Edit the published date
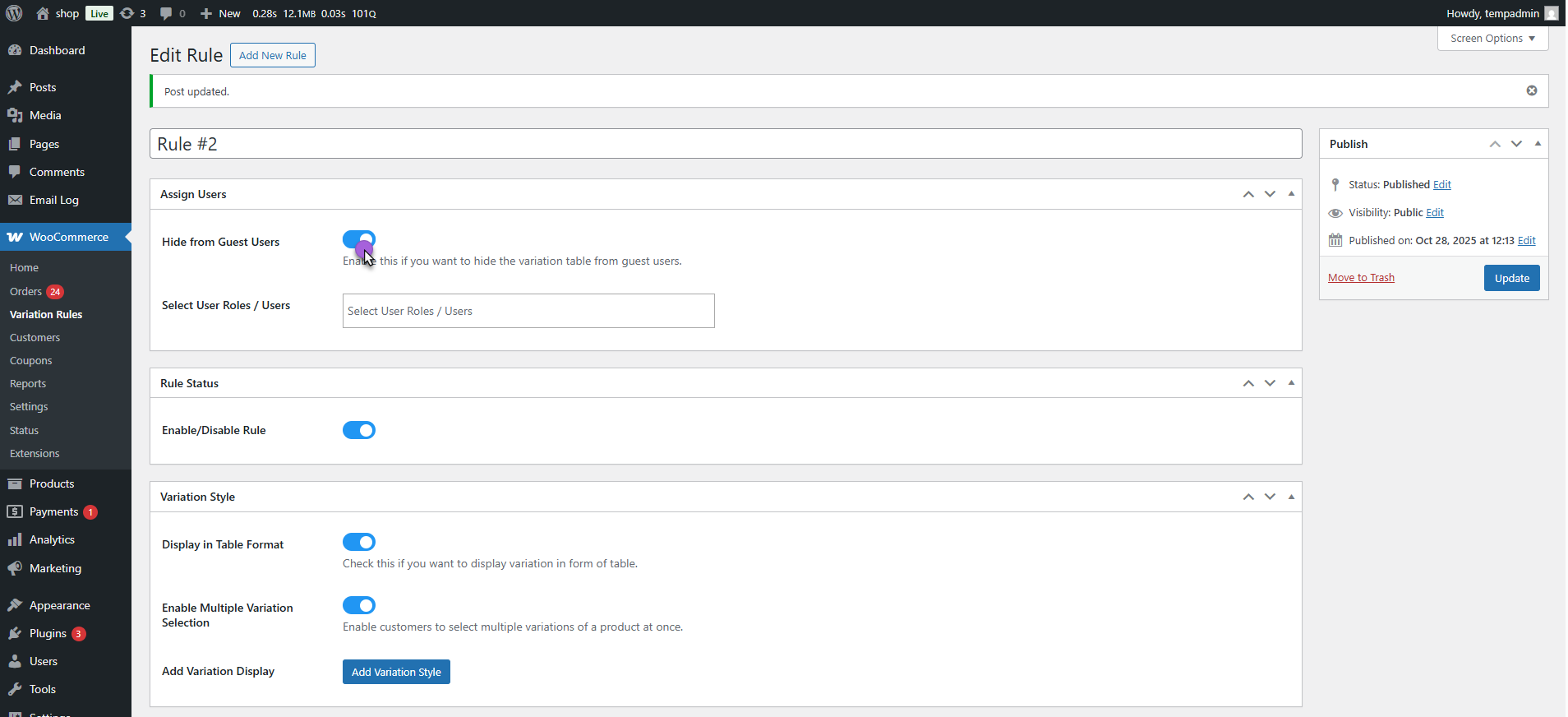Screen dimensions: 1568x717 [1526, 241]
